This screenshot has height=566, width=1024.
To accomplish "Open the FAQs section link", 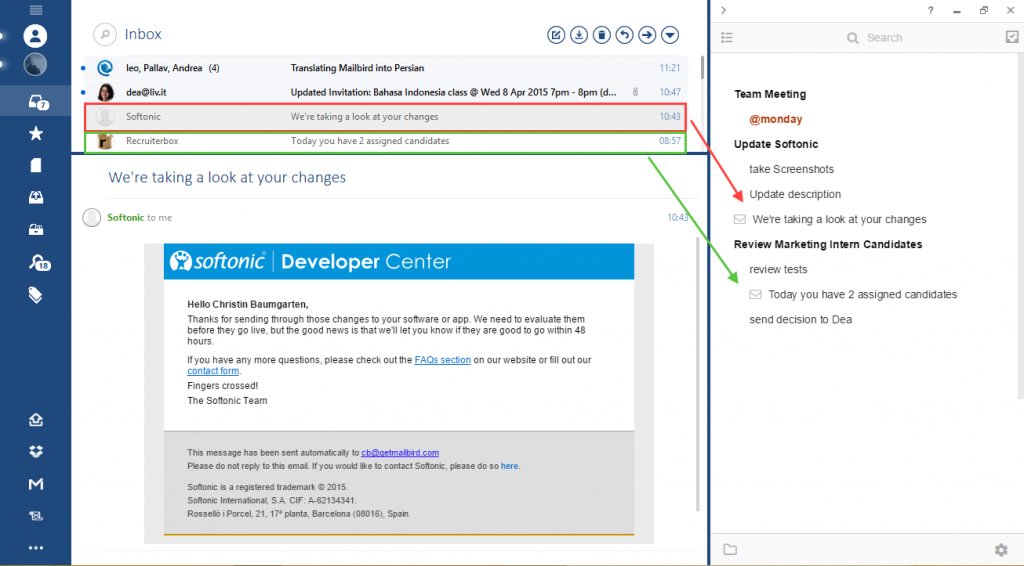I will pos(442,360).
